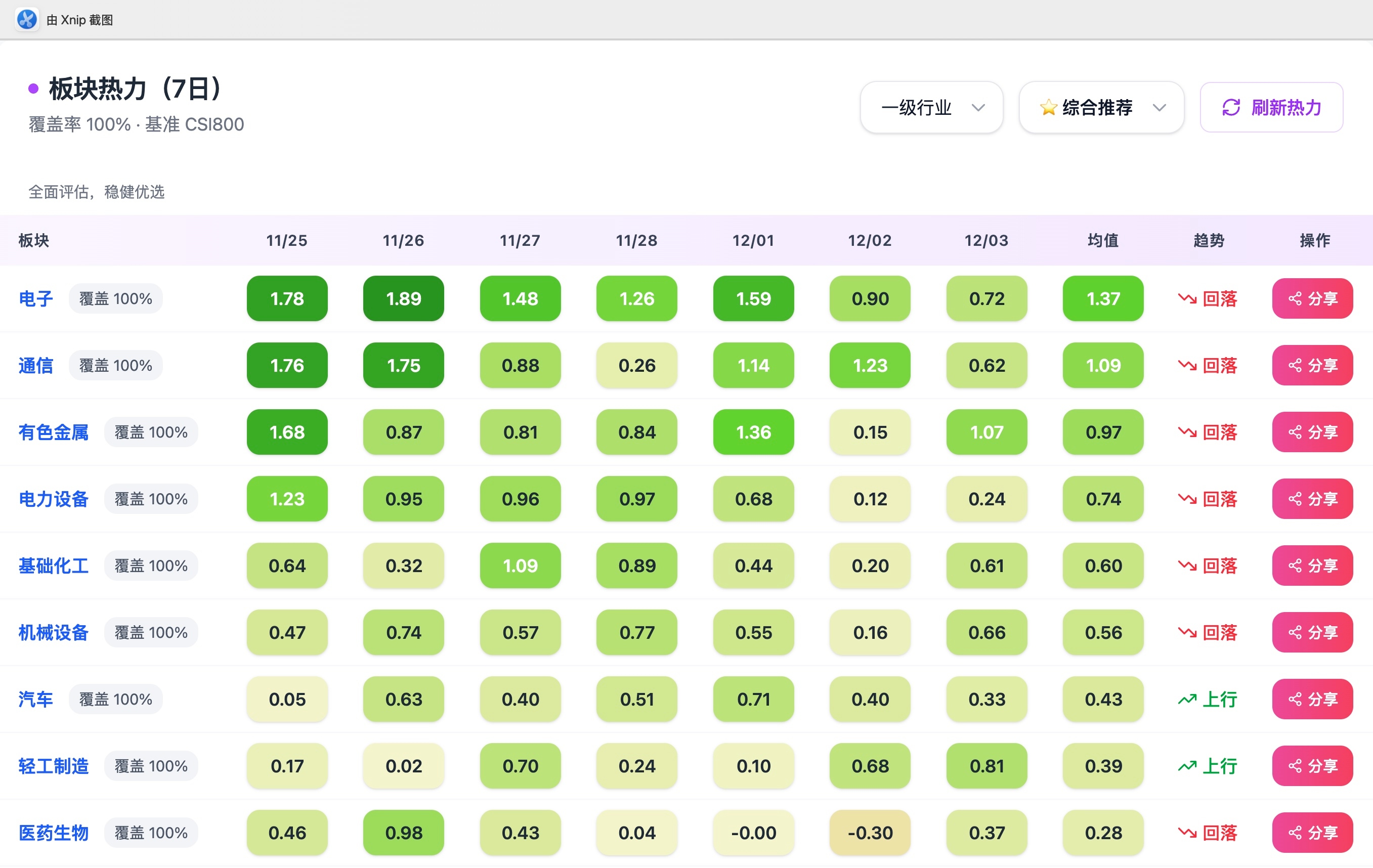Click the refresh icon in 刷新热力 button
Image resolution: width=1373 pixels, height=868 pixels.
(x=1231, y=107)
